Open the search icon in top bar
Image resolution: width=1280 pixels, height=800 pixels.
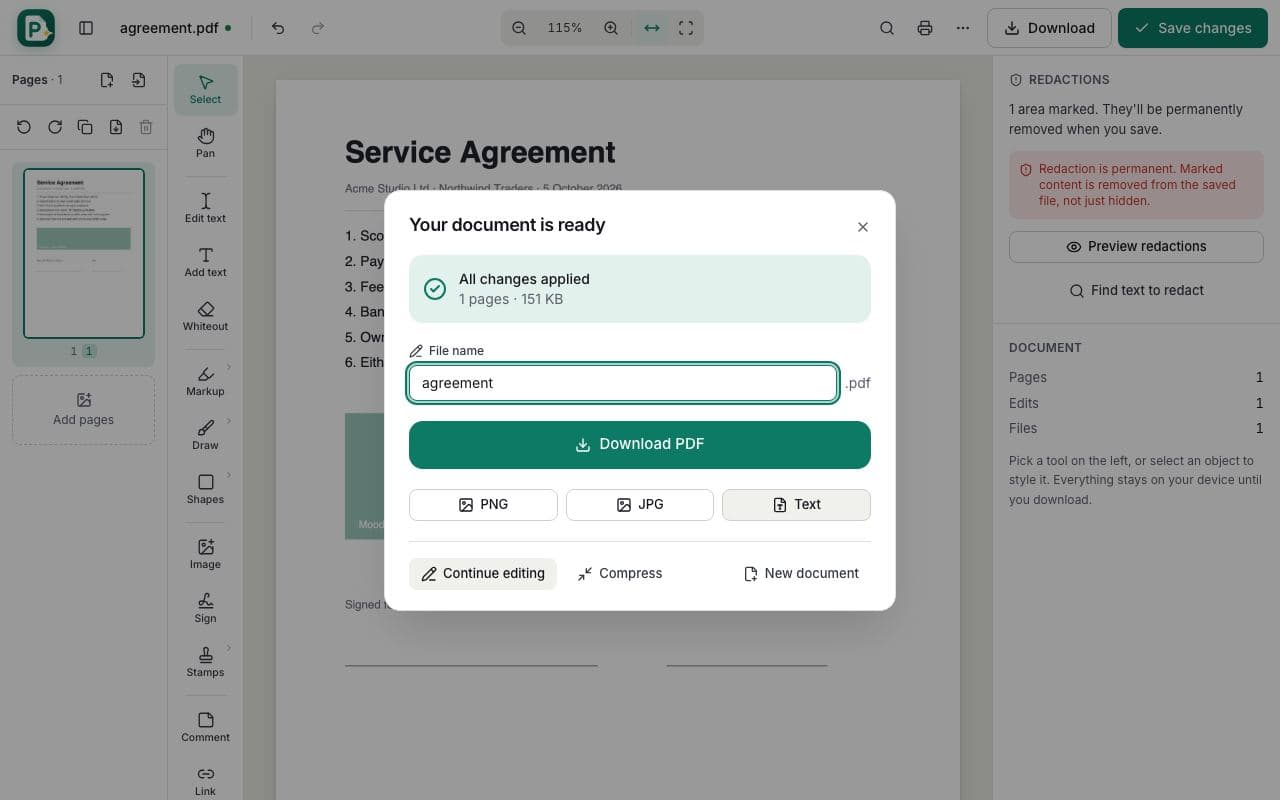click(x=887, y=28)
